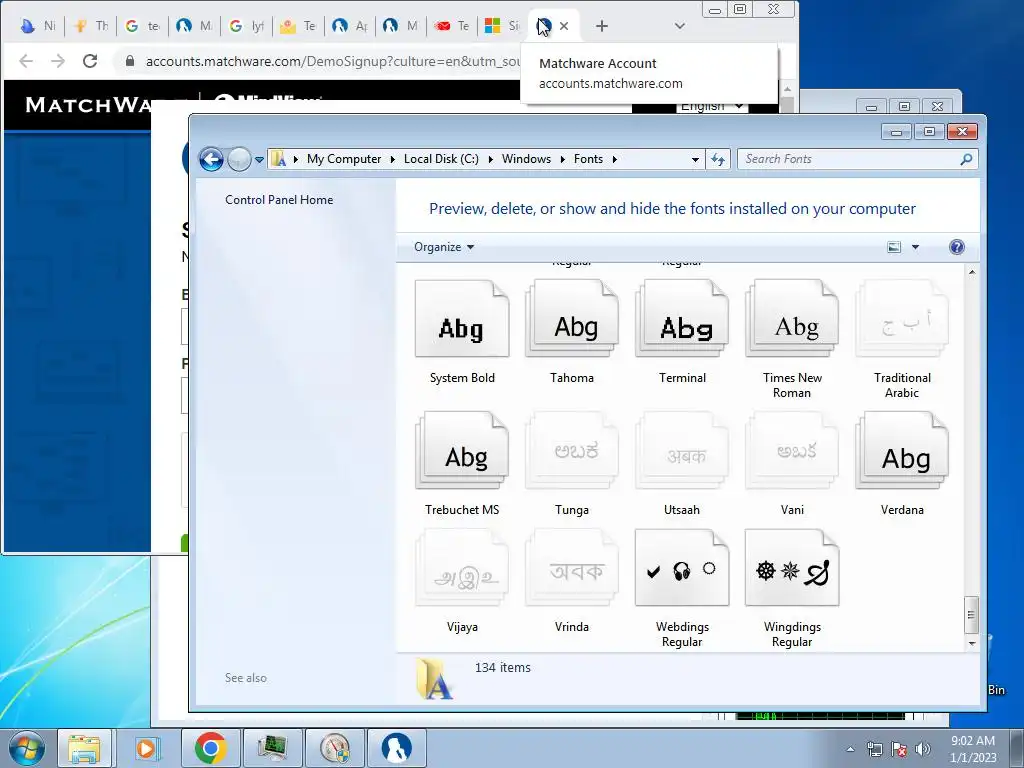Switch to the Chrome tab labeled Th
Viewport: 1024px width, 768px height.
coord(91,25)
